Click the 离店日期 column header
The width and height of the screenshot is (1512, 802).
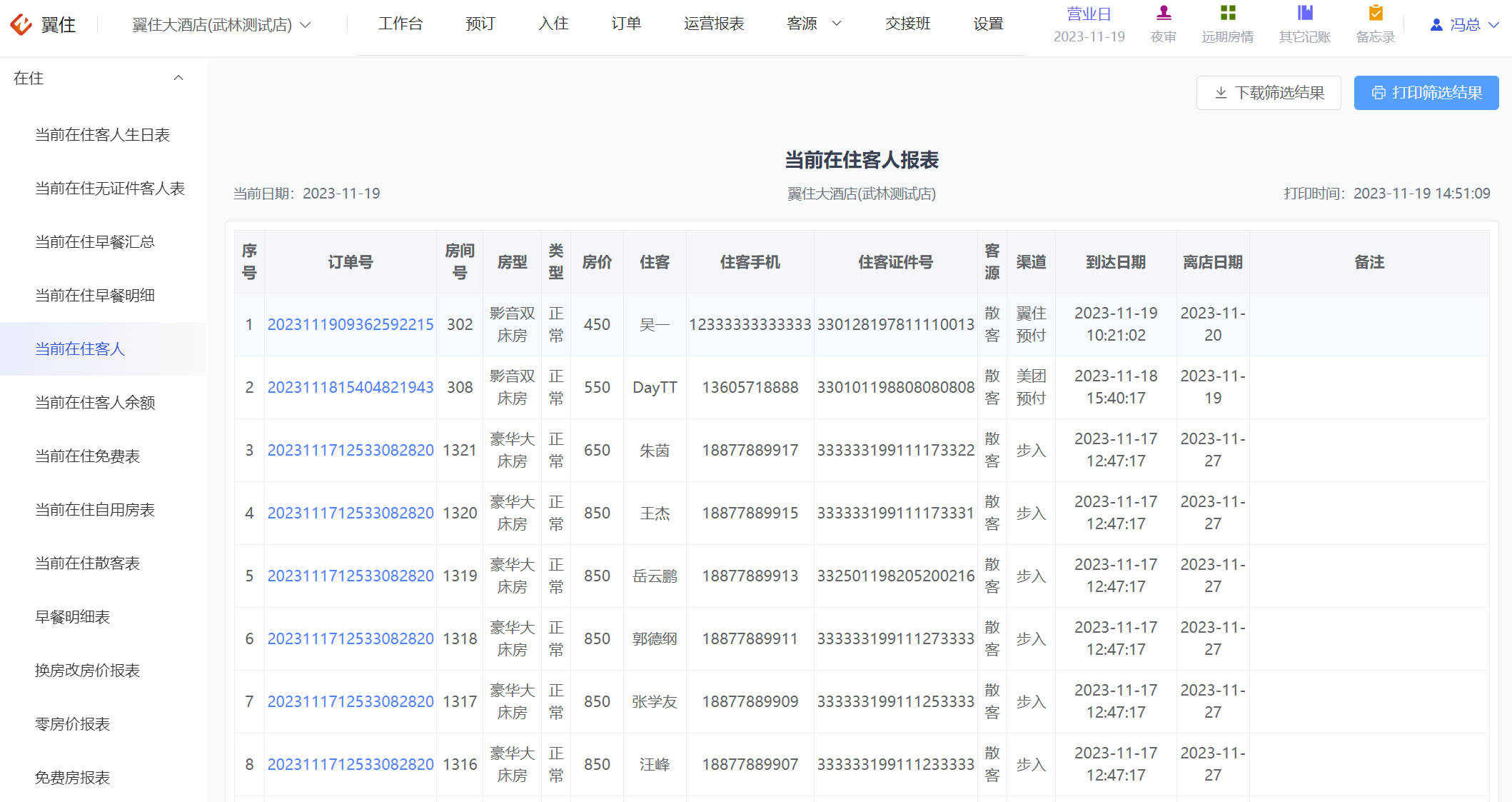(1213, 262)
